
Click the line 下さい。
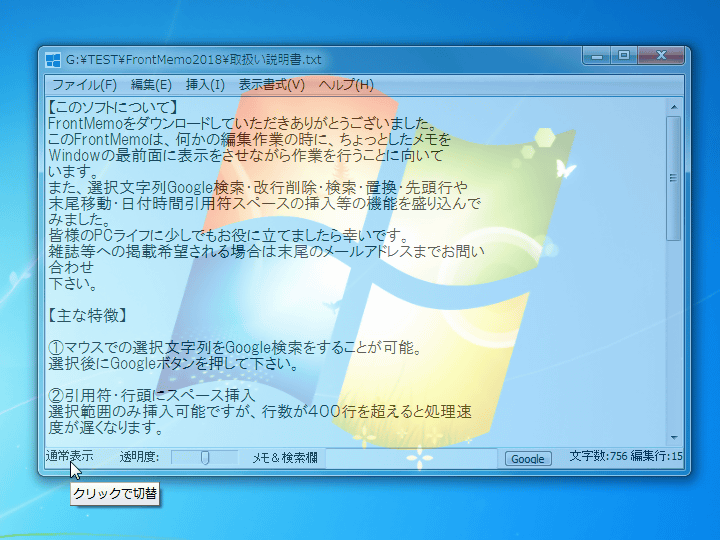pyautogui.click(x=73, y=284)
